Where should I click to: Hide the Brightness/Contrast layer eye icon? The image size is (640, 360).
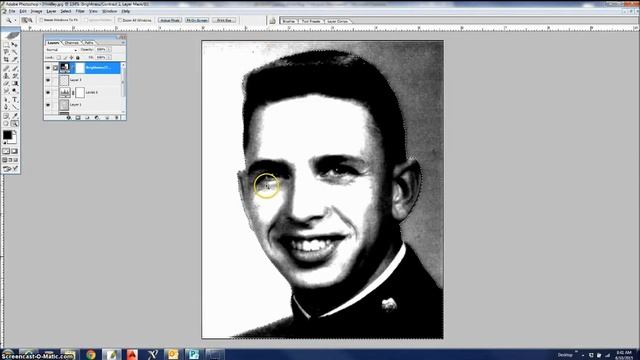pyautogui.click(x=48, y=68)
